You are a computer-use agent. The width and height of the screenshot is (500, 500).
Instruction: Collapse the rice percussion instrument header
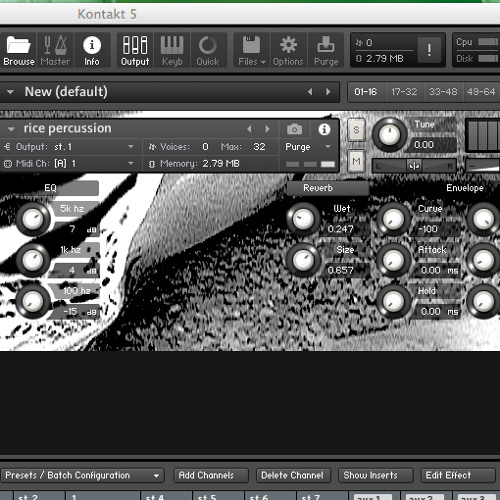point(11,129)
